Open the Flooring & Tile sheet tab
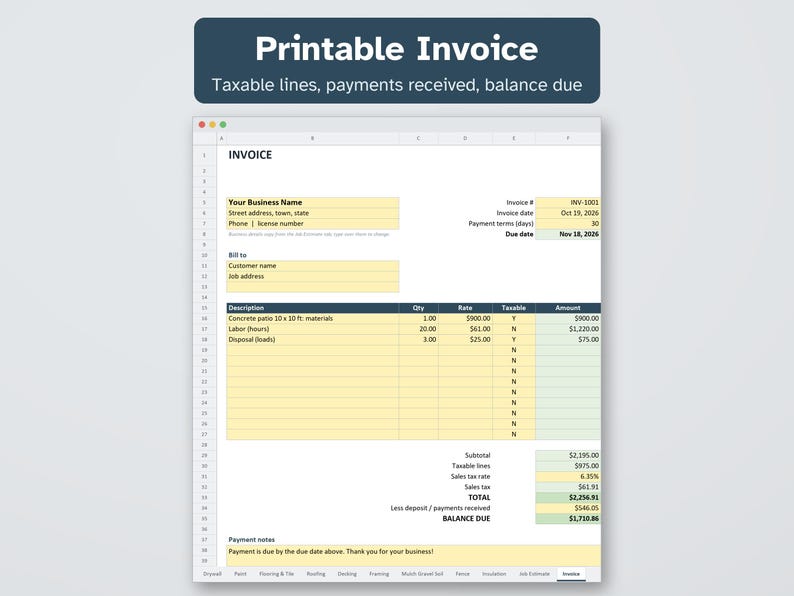Screen dimensions: 794x596 (276, 574)
